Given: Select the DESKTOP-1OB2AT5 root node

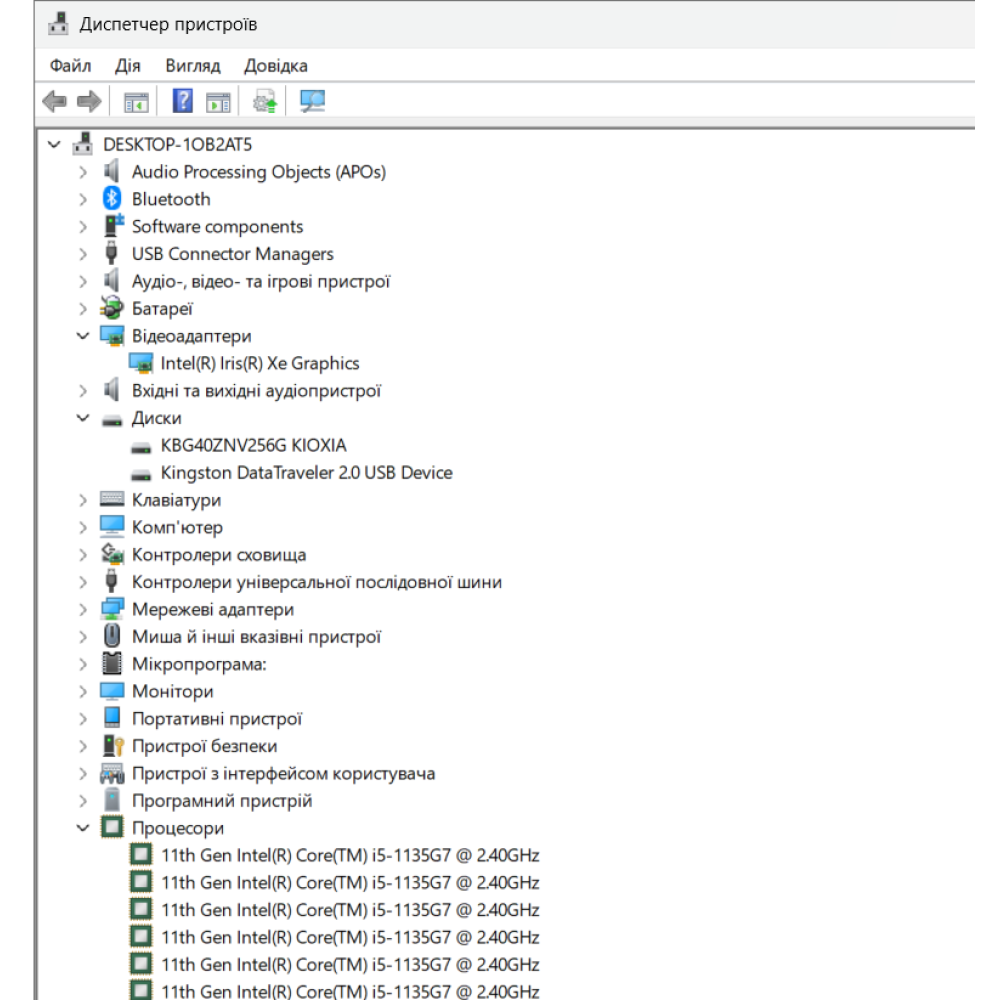Looking at the screenshot, I should tap(177, 145).
